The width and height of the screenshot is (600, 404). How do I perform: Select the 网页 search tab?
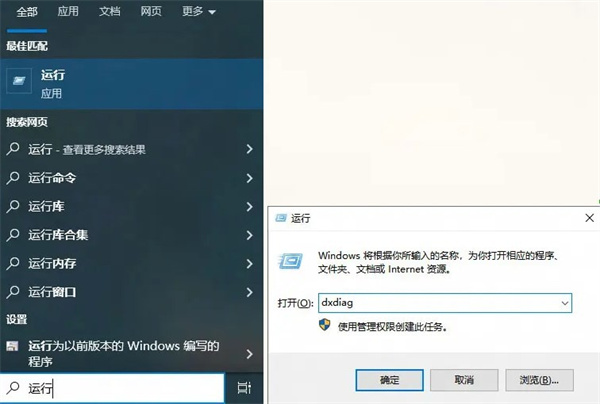point(152,12)
